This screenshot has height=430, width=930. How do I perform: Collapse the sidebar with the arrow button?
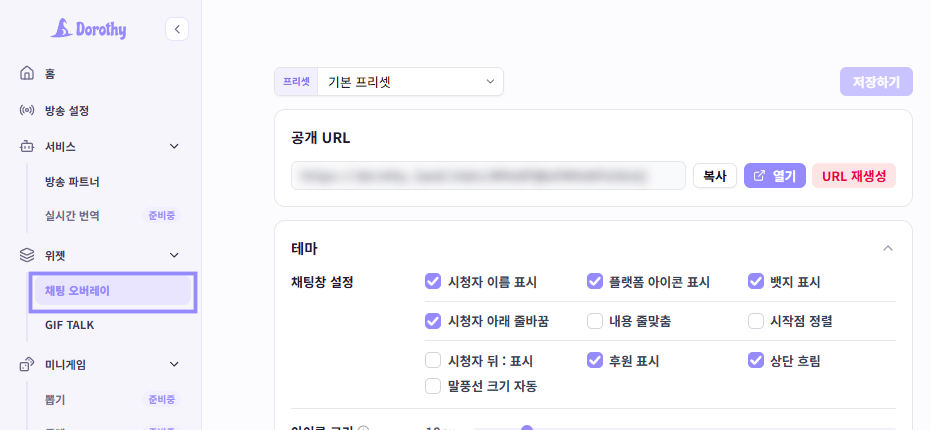[177, 29]
